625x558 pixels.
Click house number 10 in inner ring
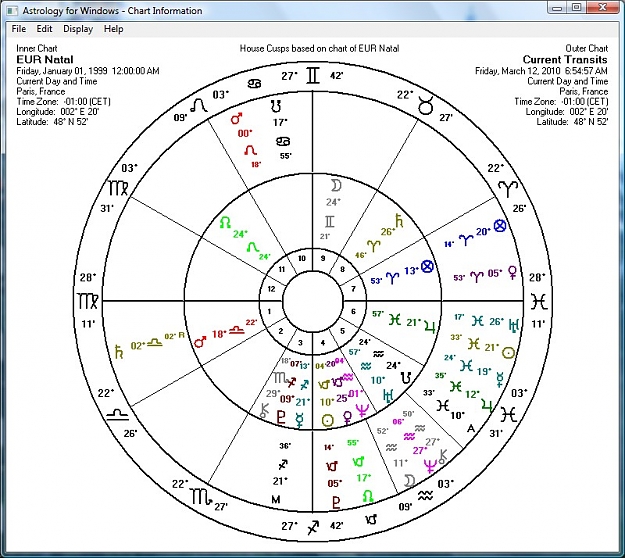point(302,258)
